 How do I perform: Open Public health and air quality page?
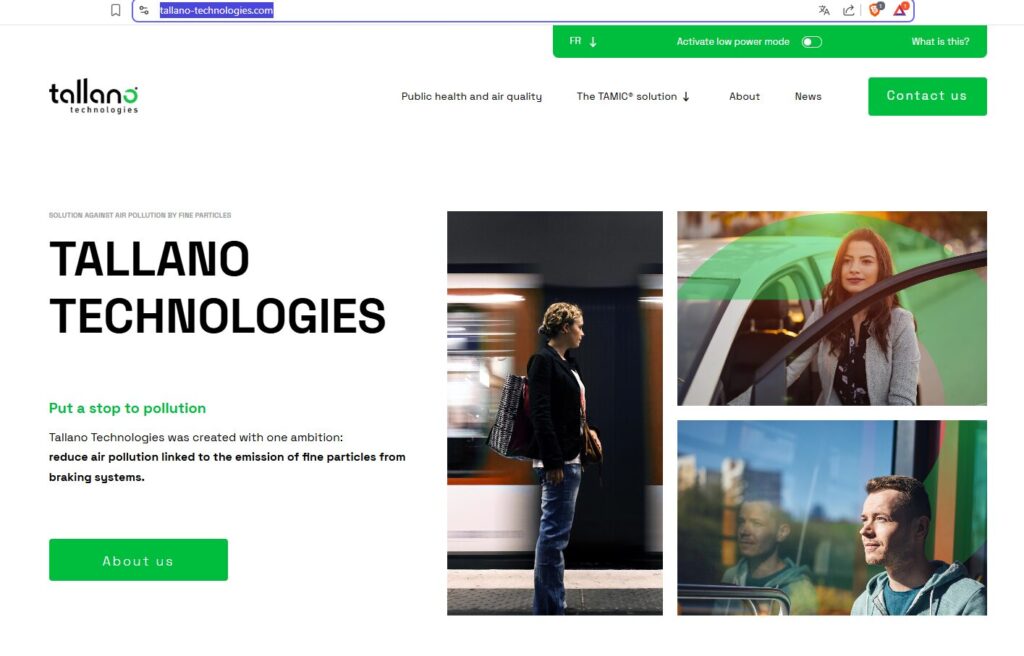pos(472,97)
